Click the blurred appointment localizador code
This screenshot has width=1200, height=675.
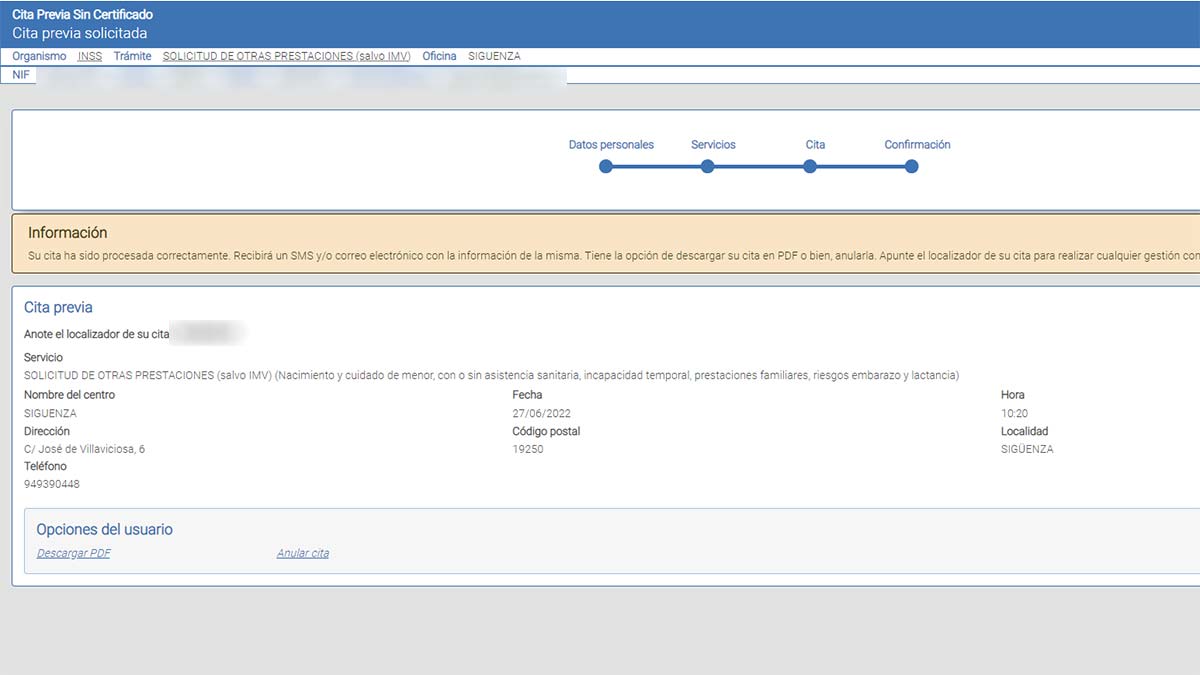(x=207, y=333)
